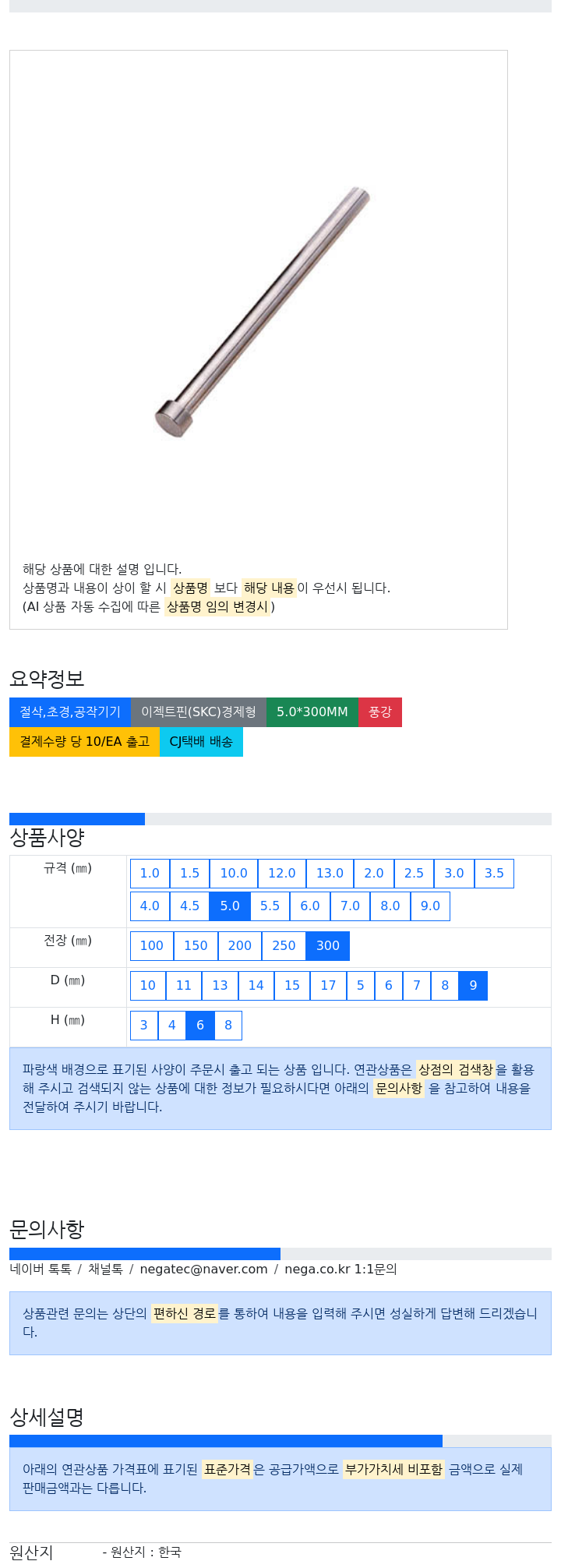Image resolution: width=561 pixels, height=1568 pixels.
Task: Click the yellow 결제수량 당 10/EA 출고 badge
Action: 84,742
